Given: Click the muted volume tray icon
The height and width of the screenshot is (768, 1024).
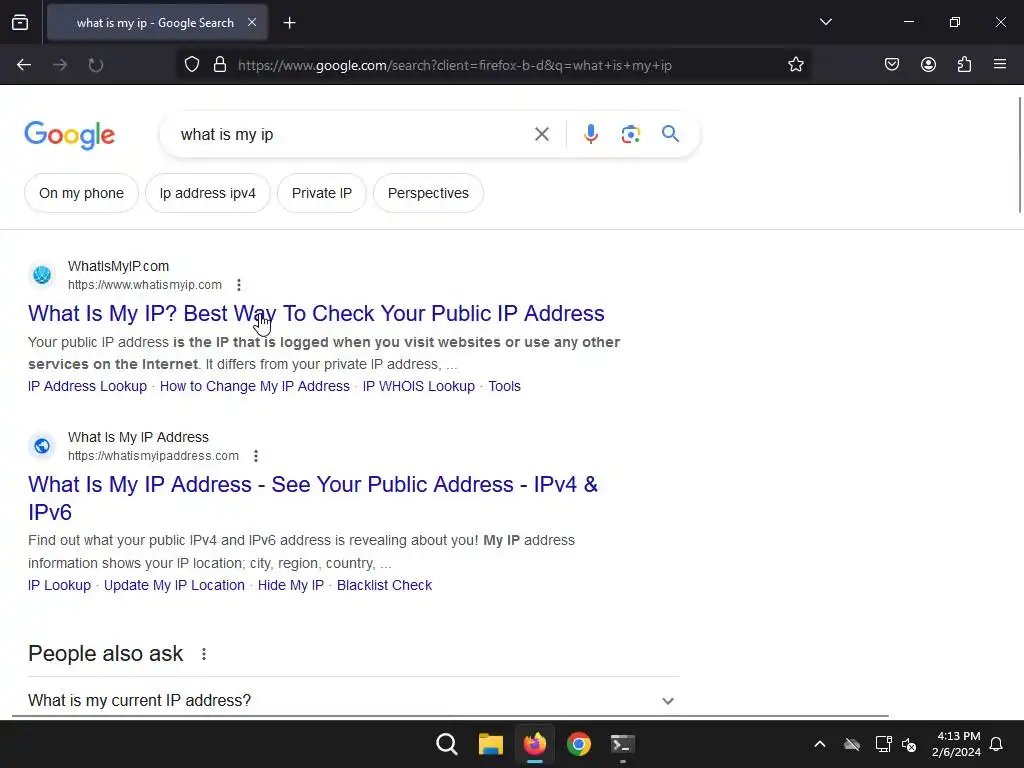Looking at the screenshot, I should click(908, 744).
